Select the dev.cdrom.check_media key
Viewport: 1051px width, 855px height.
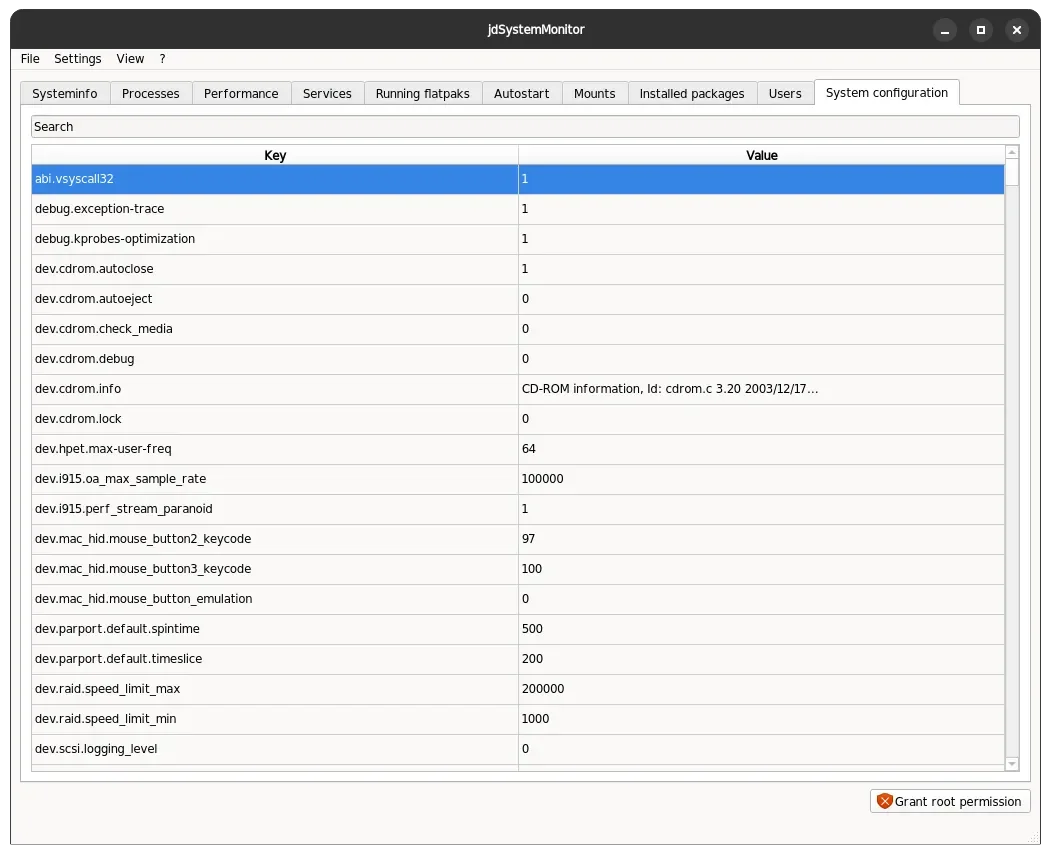(x=275, y=329)
